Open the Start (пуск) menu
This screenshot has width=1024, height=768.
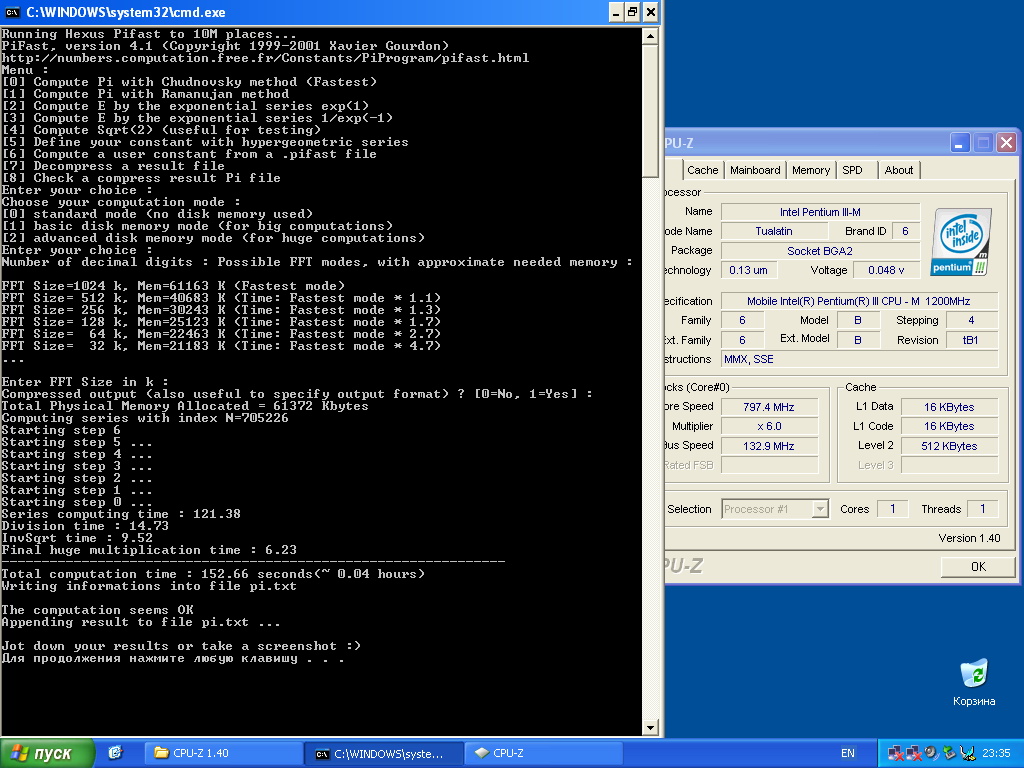pyautogui.click(x=47, y=753)
